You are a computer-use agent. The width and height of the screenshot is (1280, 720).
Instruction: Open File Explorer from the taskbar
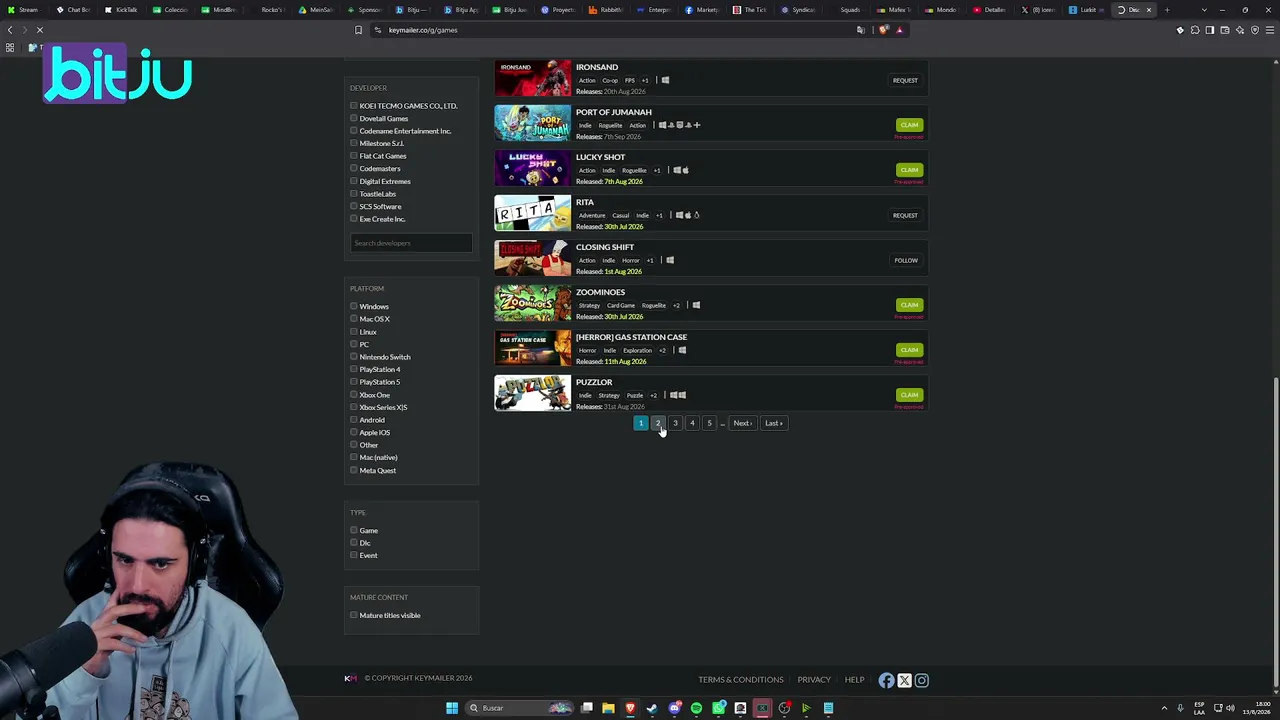pyautogui.click(x=608, y=708)
